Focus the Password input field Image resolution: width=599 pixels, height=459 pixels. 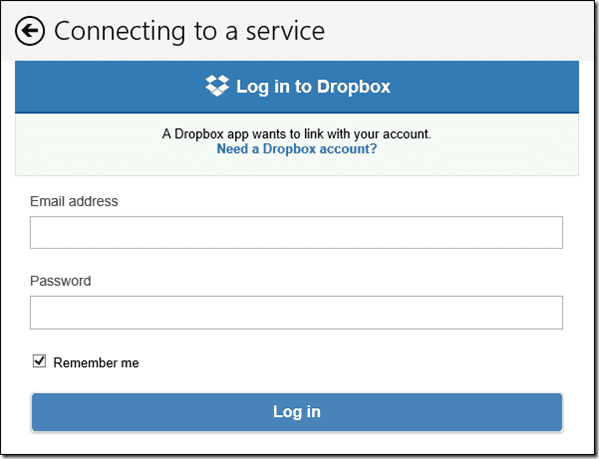click(x=296, y=312)
